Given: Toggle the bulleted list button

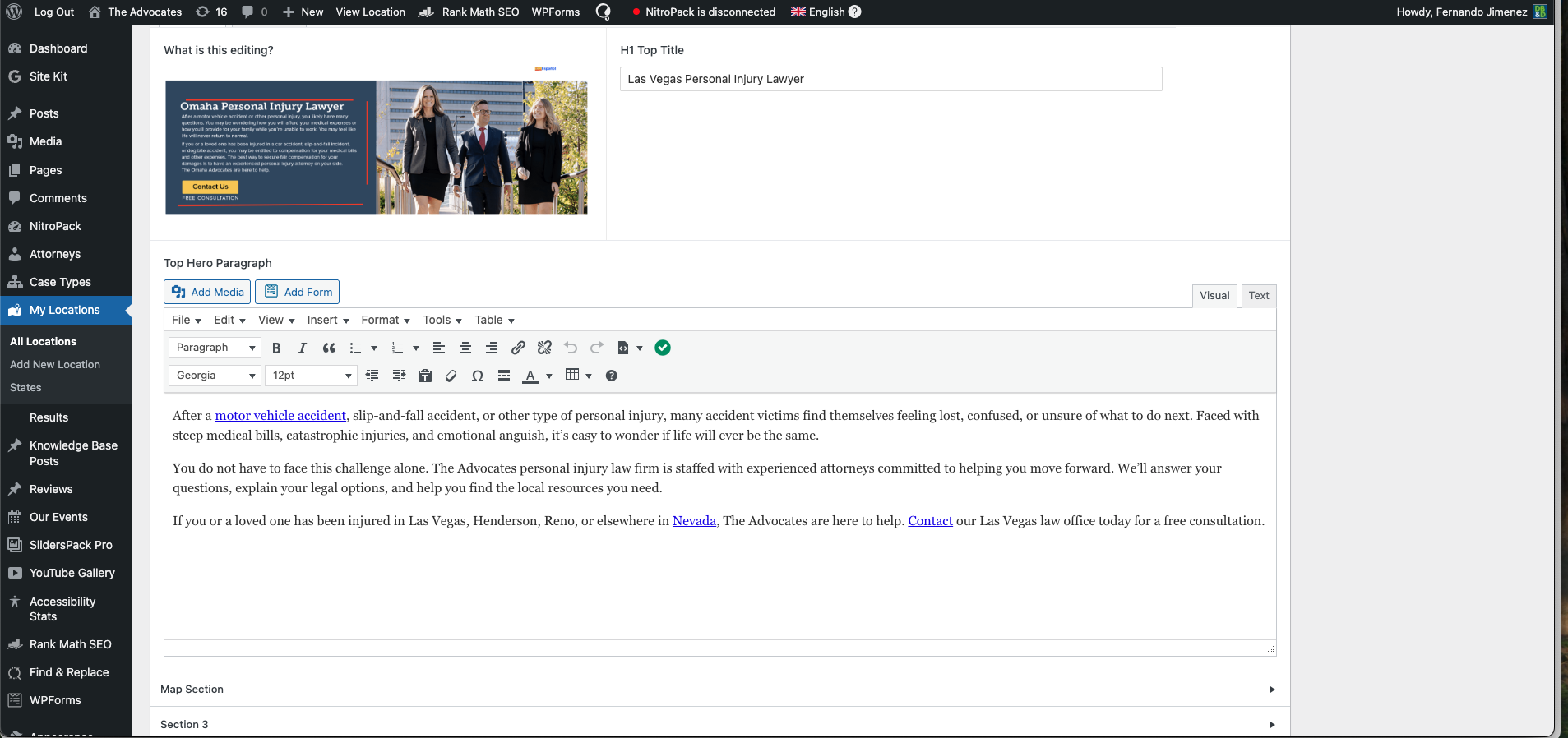Looking at the screenshot, I should click(x=355, y=348).
